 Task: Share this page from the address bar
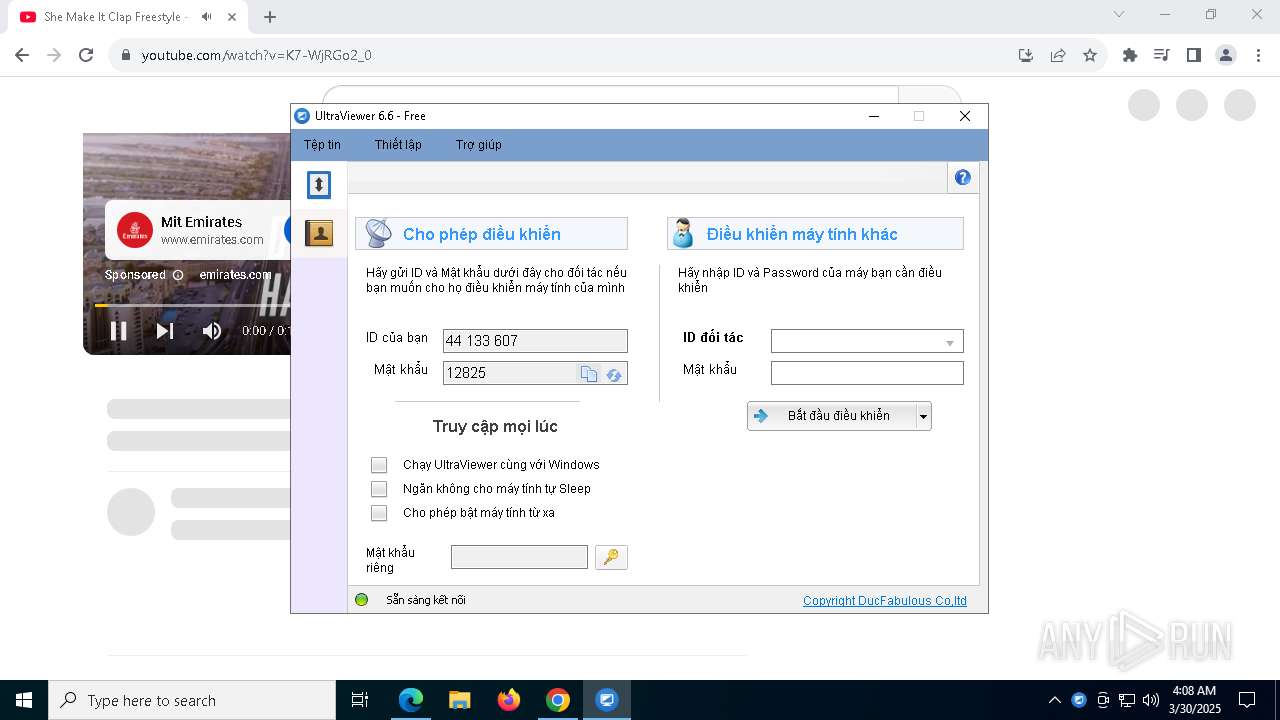click(x=1058, y=55)
